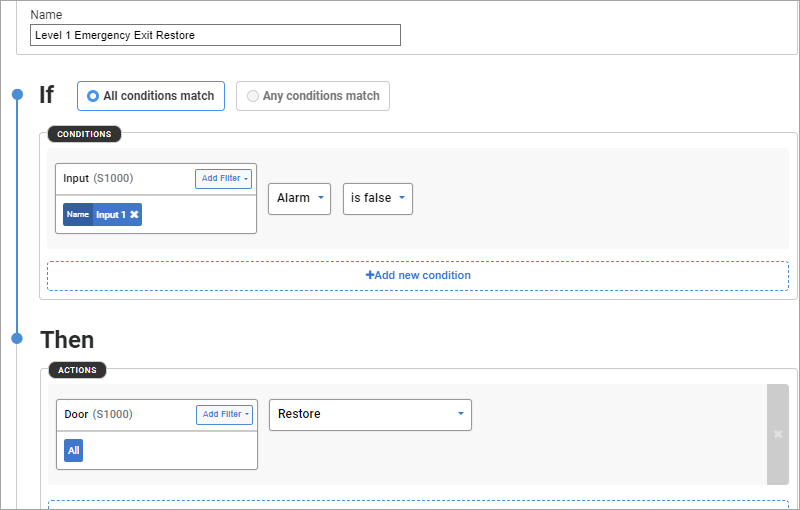This screenshot has width=800, height=510.
Task: Open the Restore action dropdown
Action: (x=370, y=414)
